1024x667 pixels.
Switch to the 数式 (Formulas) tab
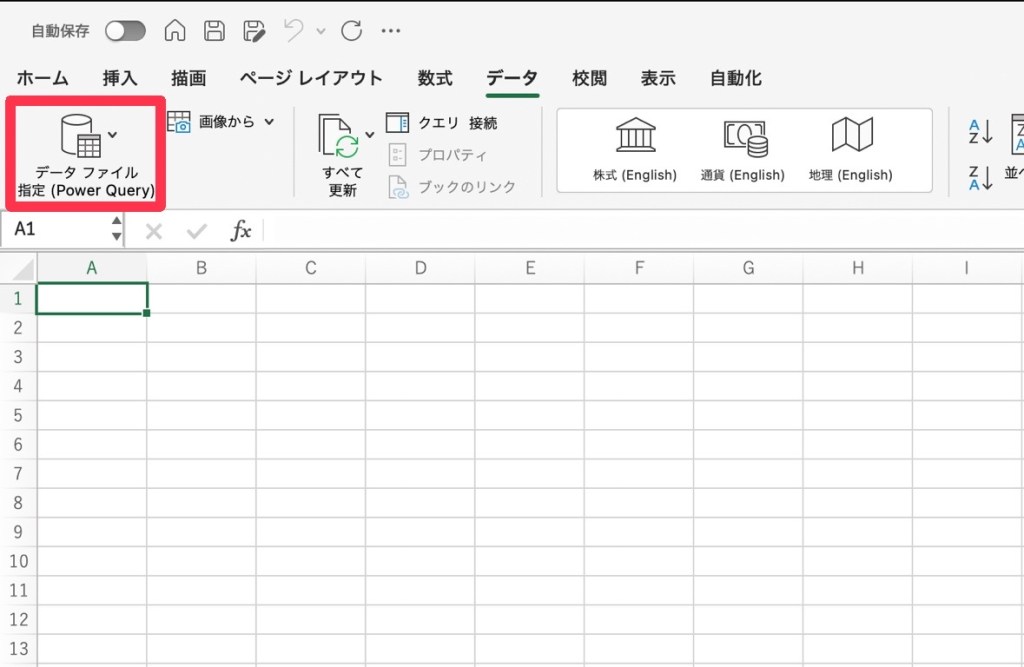coord(435,78)
